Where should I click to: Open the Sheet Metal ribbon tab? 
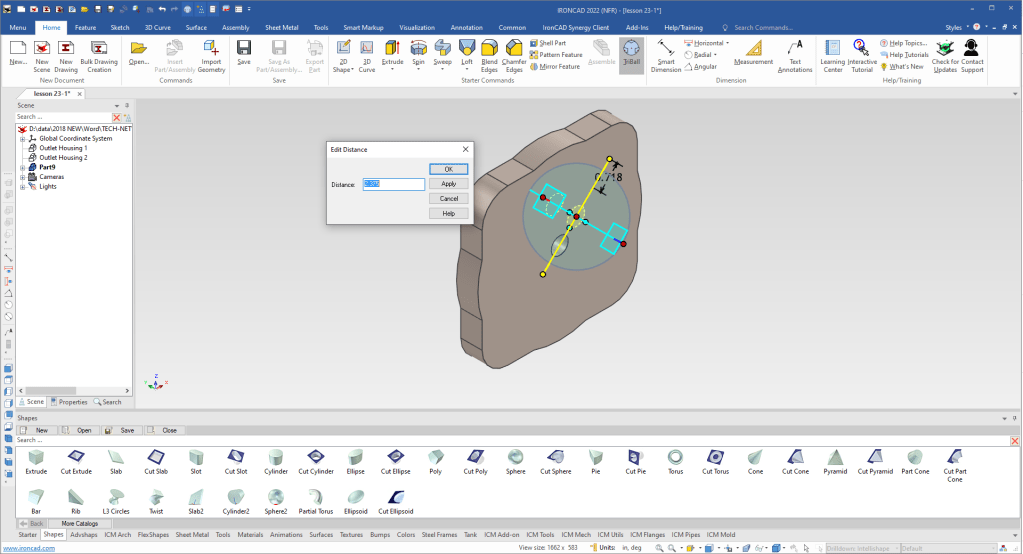point(282,28)
